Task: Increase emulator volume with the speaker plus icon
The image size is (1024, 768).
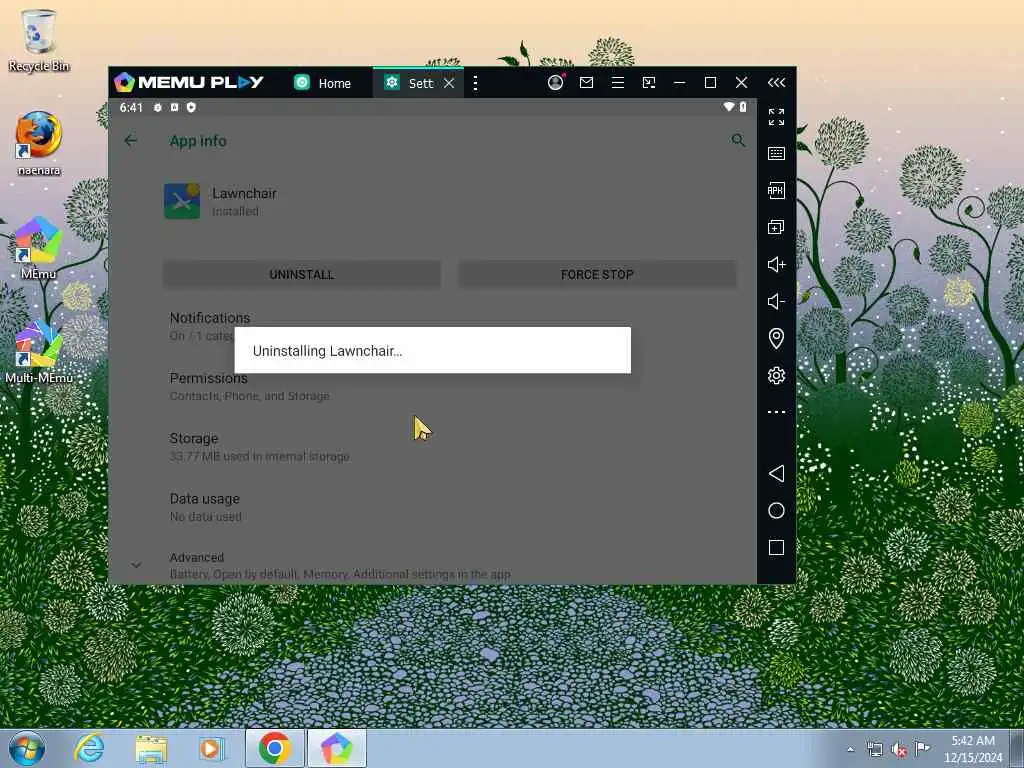Action: 776,264
